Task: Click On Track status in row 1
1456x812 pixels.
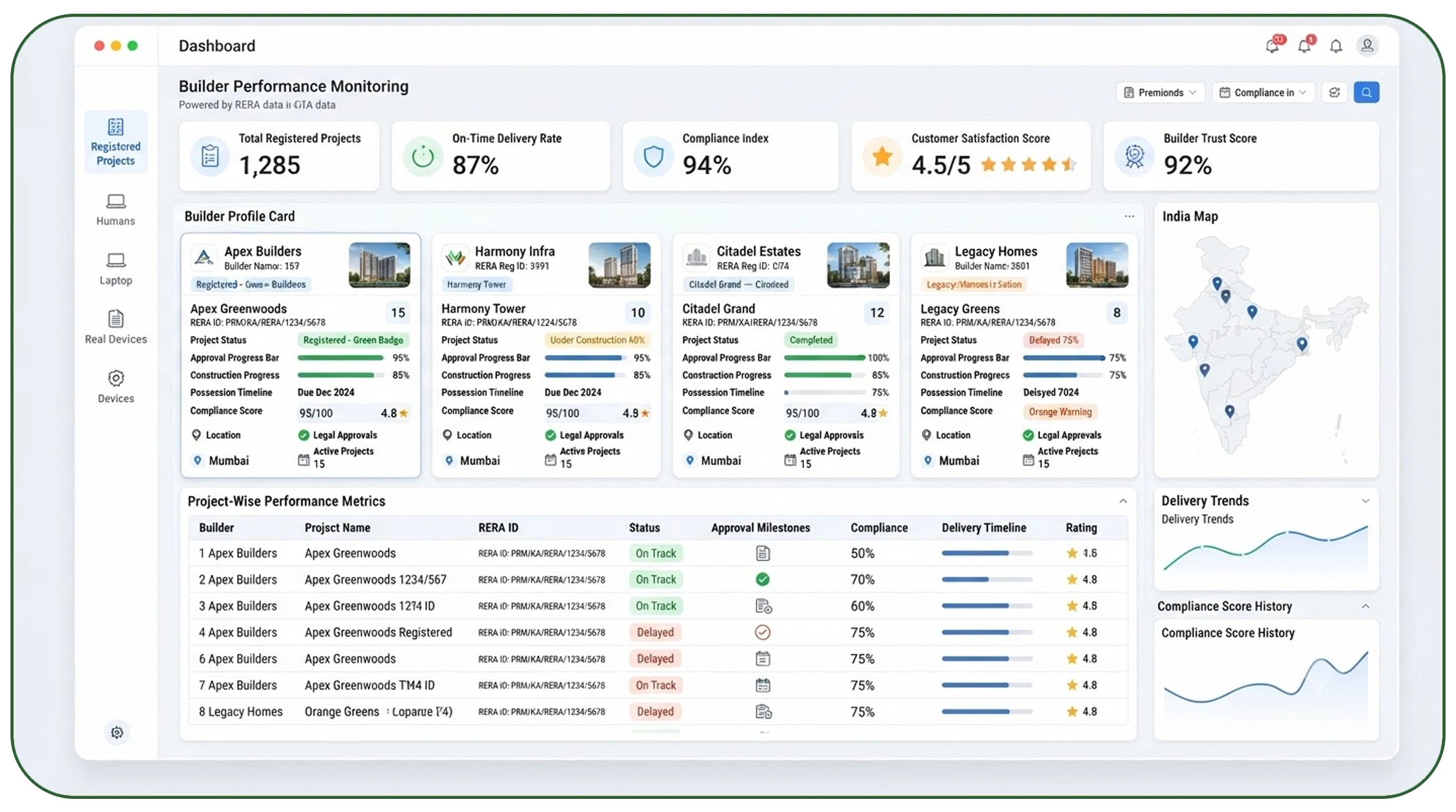Action: pyautogui.click(x=656, y=553)
